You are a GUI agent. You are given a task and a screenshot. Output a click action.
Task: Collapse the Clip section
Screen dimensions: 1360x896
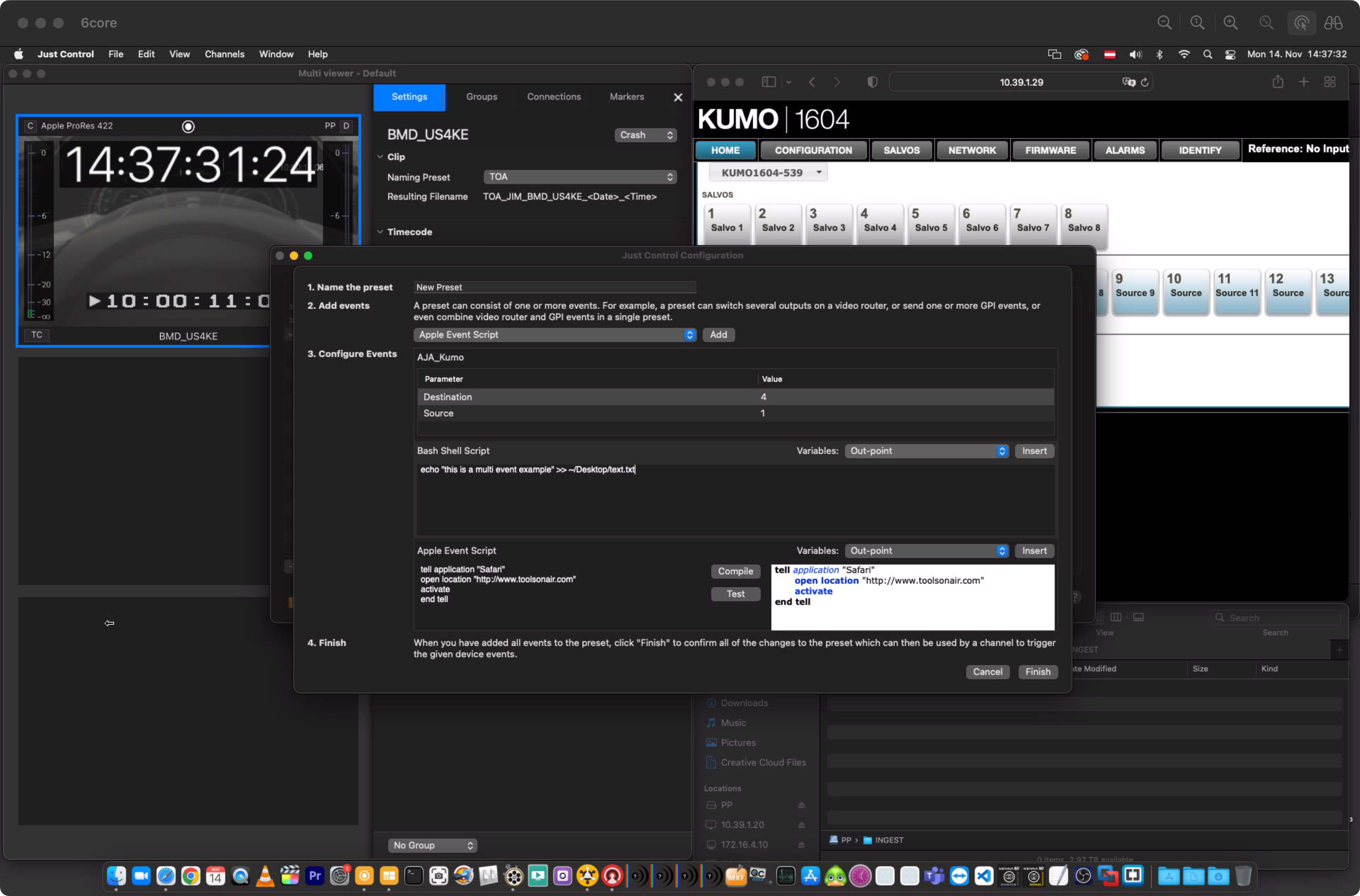pos(380,157)
